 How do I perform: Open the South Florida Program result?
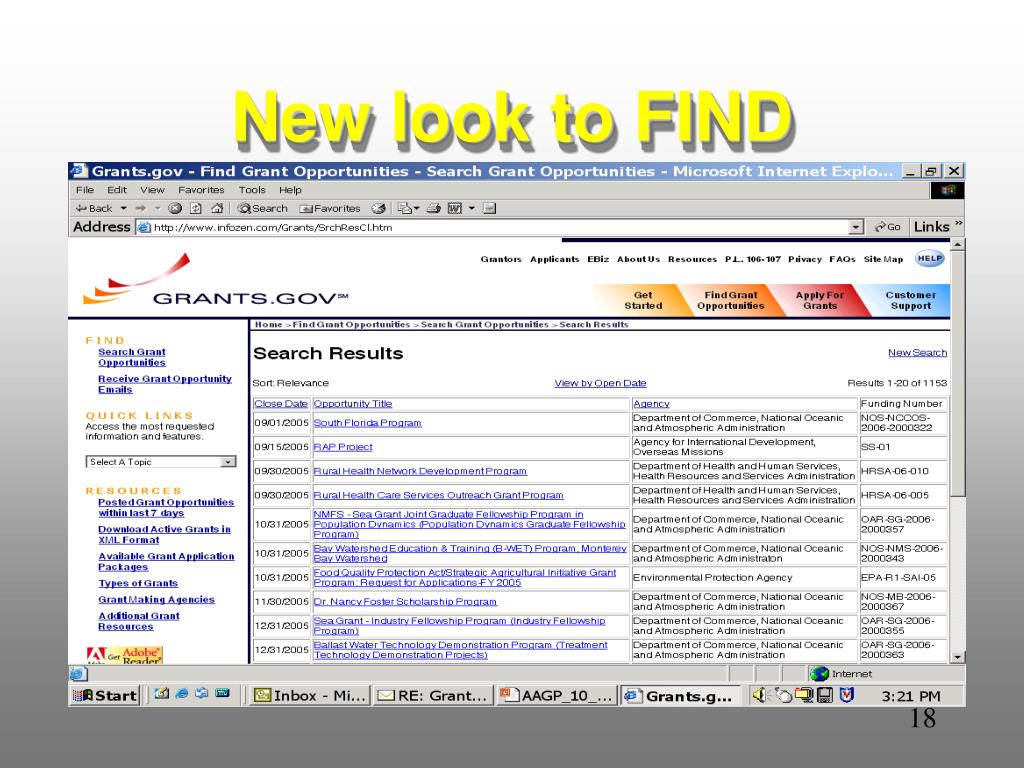367,423
